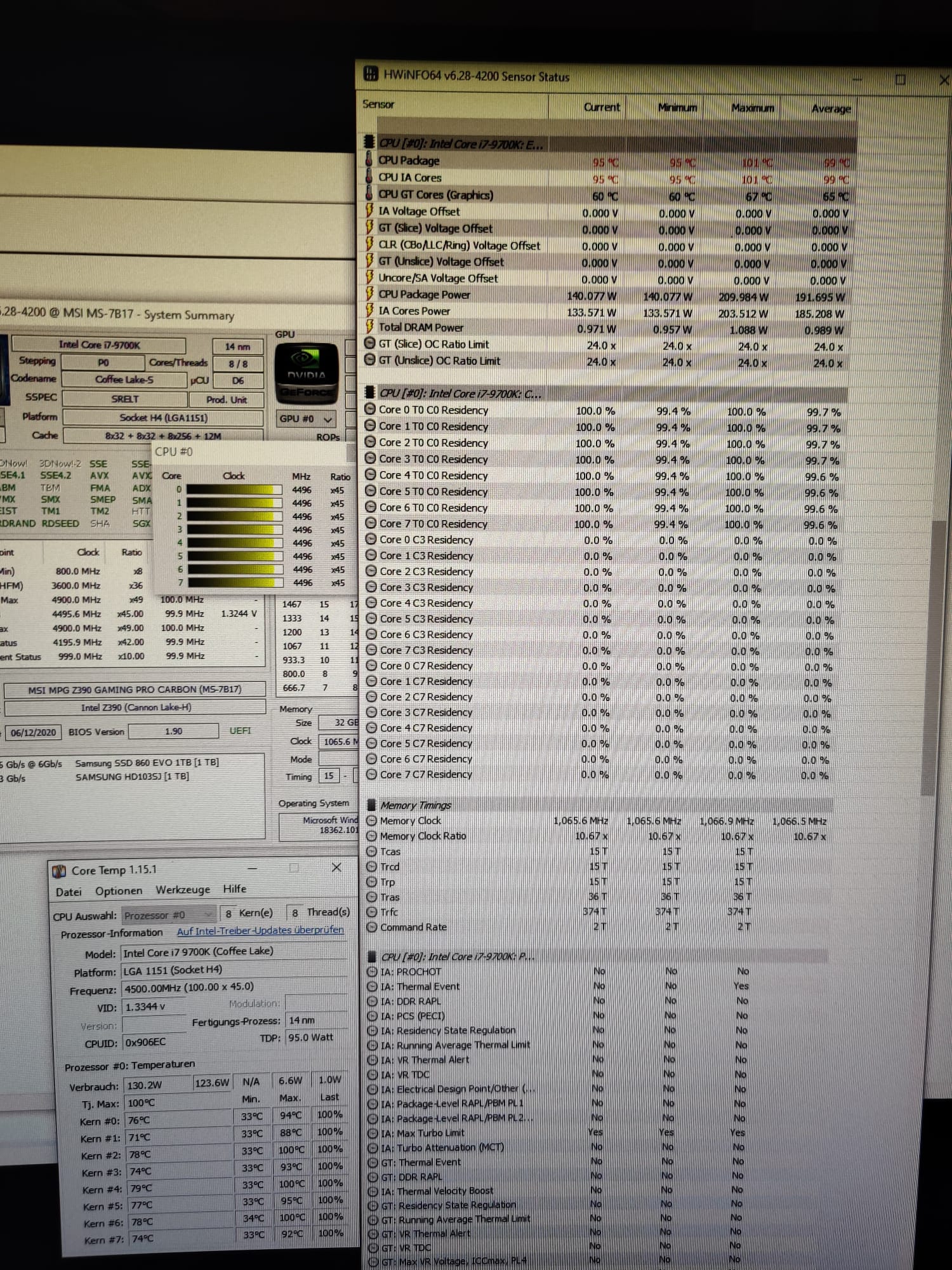Click the GT (Slice) OC Ratio Limit icon
This screenshot has width=952, height=1270.
370,344
